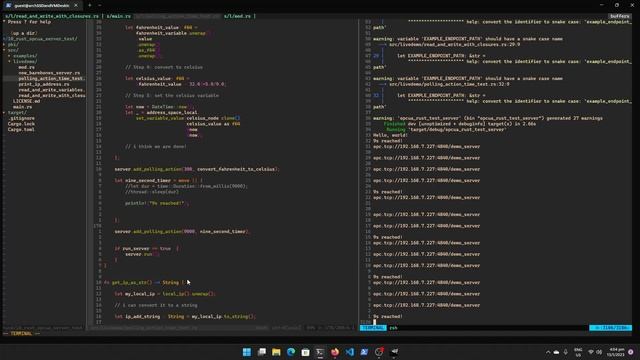Click 'Step 4: convert to celsius' comment
This screenshot has width=640, height=360.
coord(164,67)
